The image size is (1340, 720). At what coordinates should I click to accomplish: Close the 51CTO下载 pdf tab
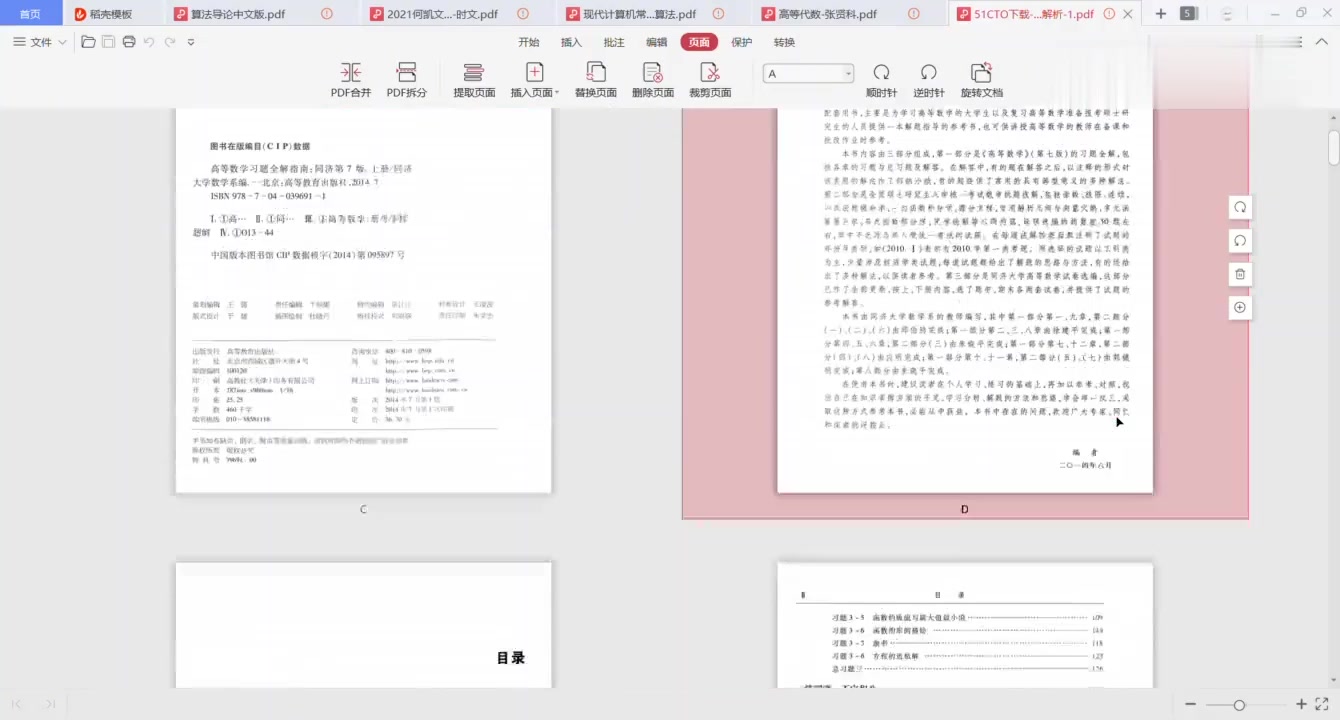click(1128, 14)
